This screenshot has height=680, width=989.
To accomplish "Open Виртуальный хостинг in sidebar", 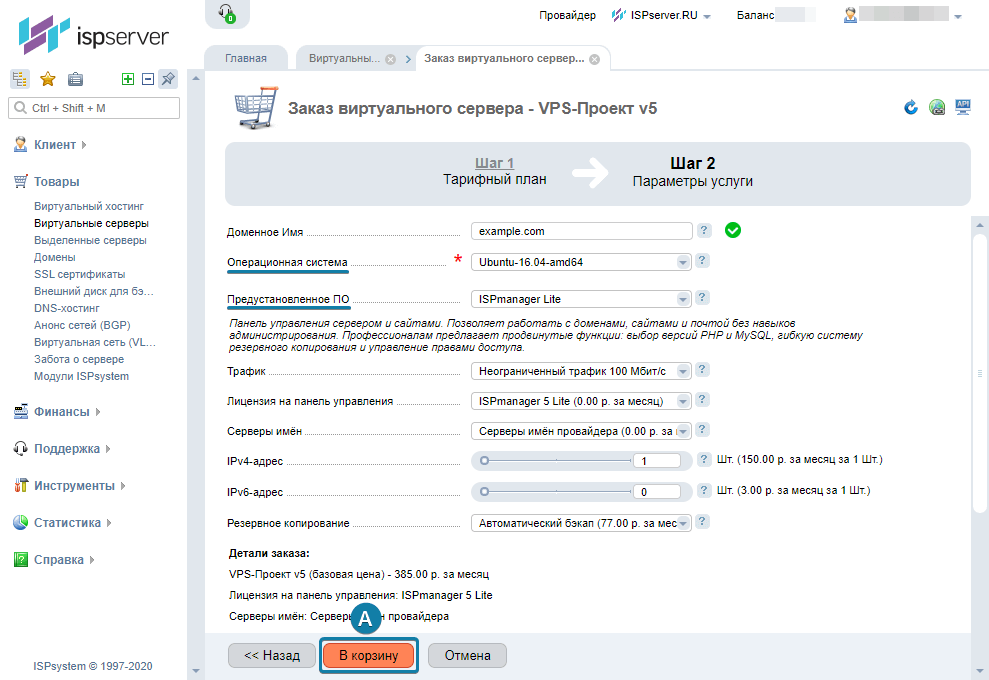I will 89,206.
